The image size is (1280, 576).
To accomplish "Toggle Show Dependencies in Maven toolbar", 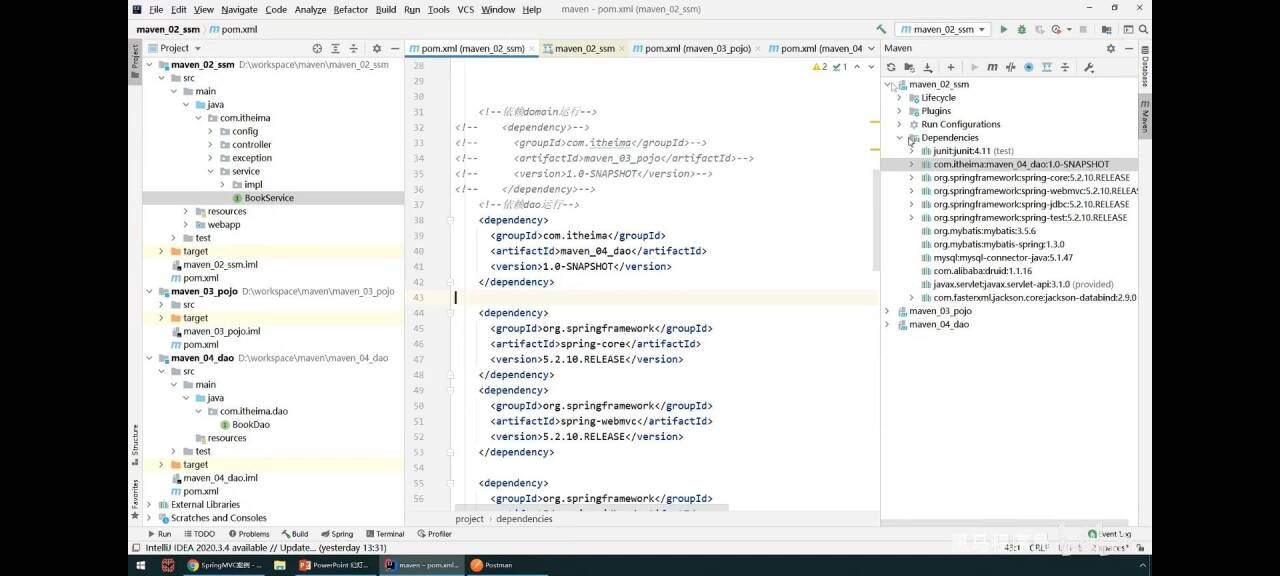I will point(1046,67).
